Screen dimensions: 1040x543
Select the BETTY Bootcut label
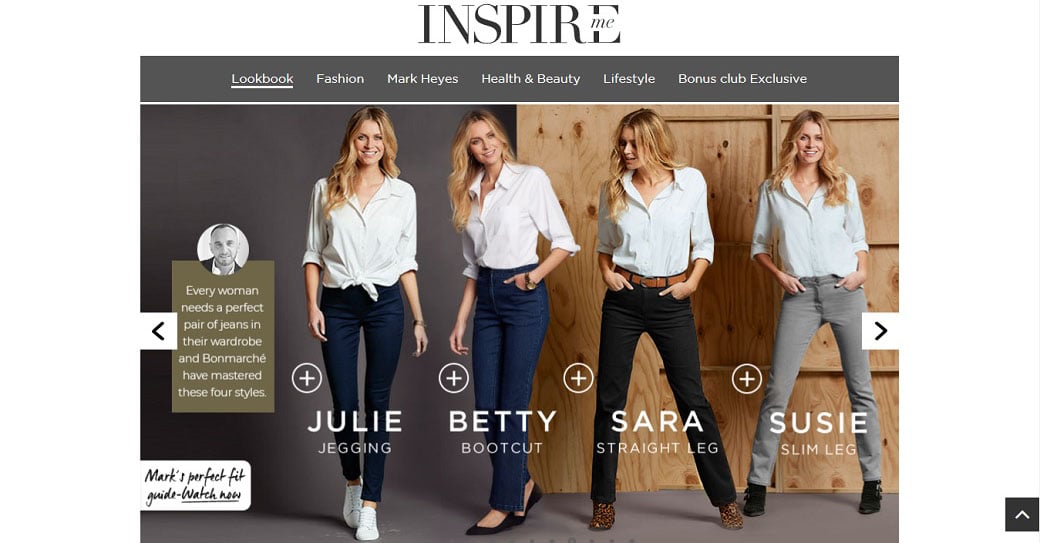pyautogui.click(x=502, y=432)
